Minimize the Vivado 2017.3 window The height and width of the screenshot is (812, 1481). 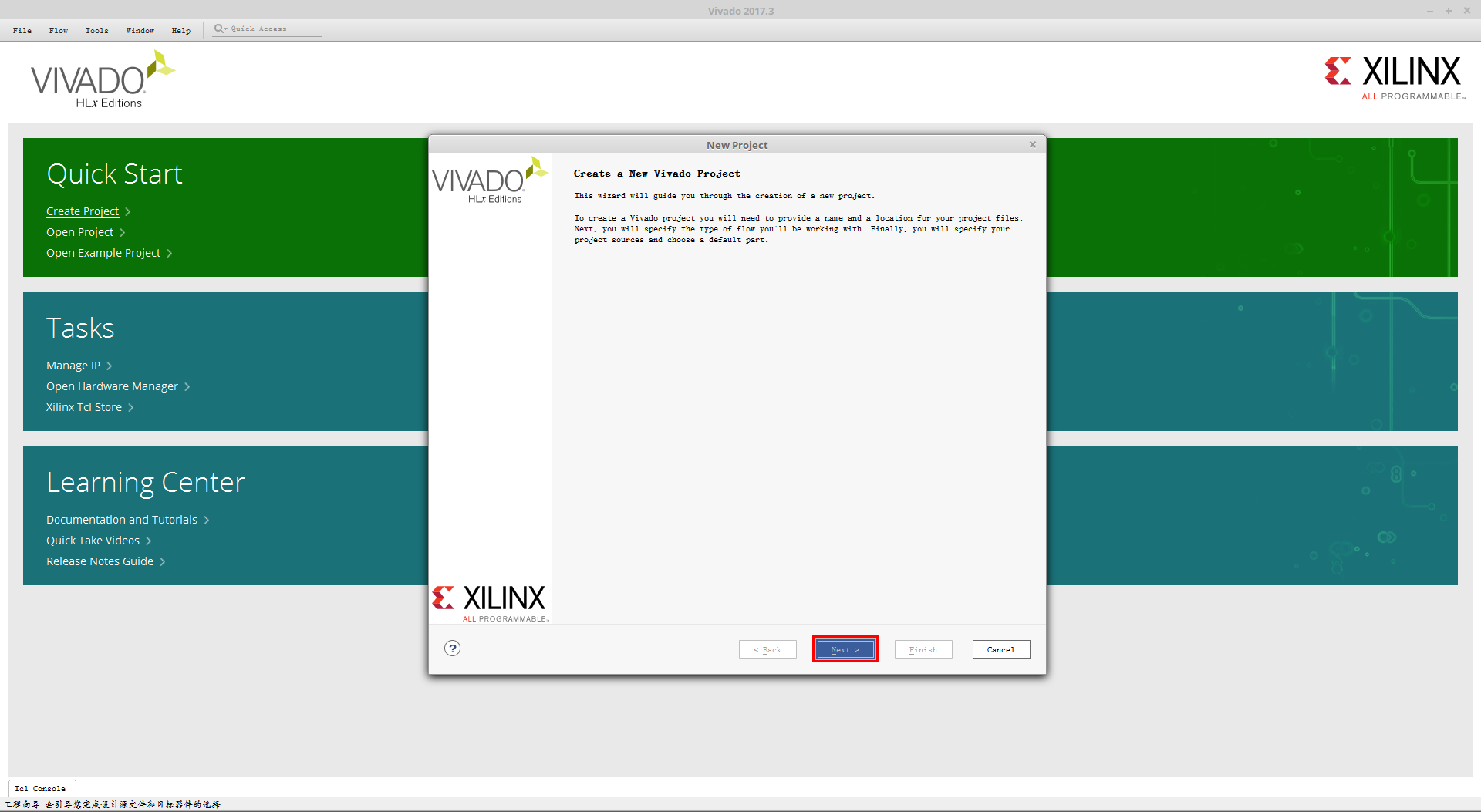pos(1430,11)
